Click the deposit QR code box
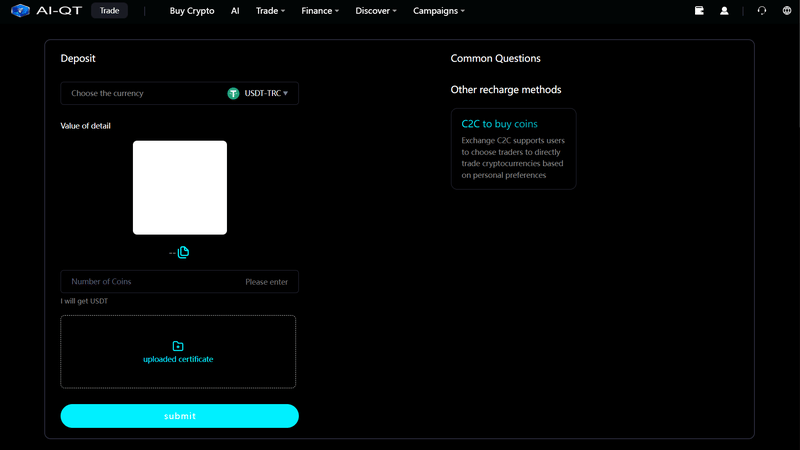 coord(180,188)
